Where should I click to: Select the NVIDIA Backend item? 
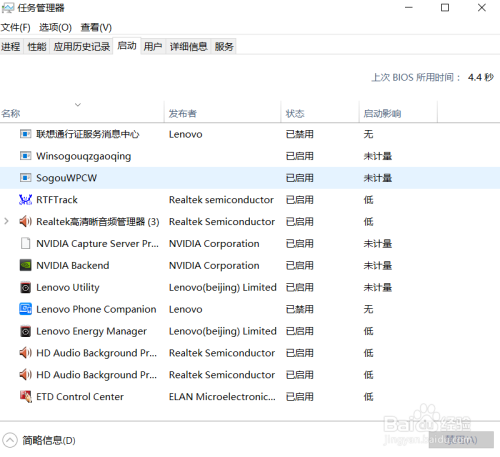tap(73, 265)
